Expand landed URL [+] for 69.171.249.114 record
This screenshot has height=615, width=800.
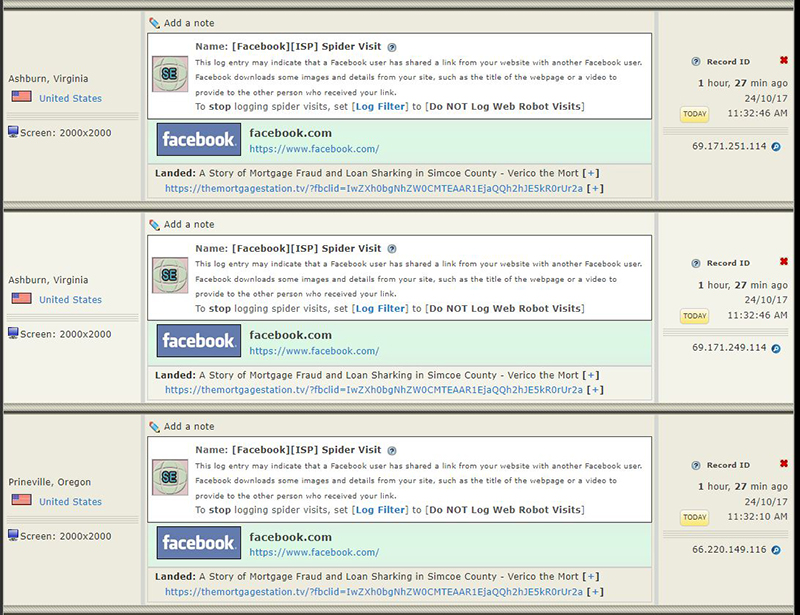(x=595, y=390)
